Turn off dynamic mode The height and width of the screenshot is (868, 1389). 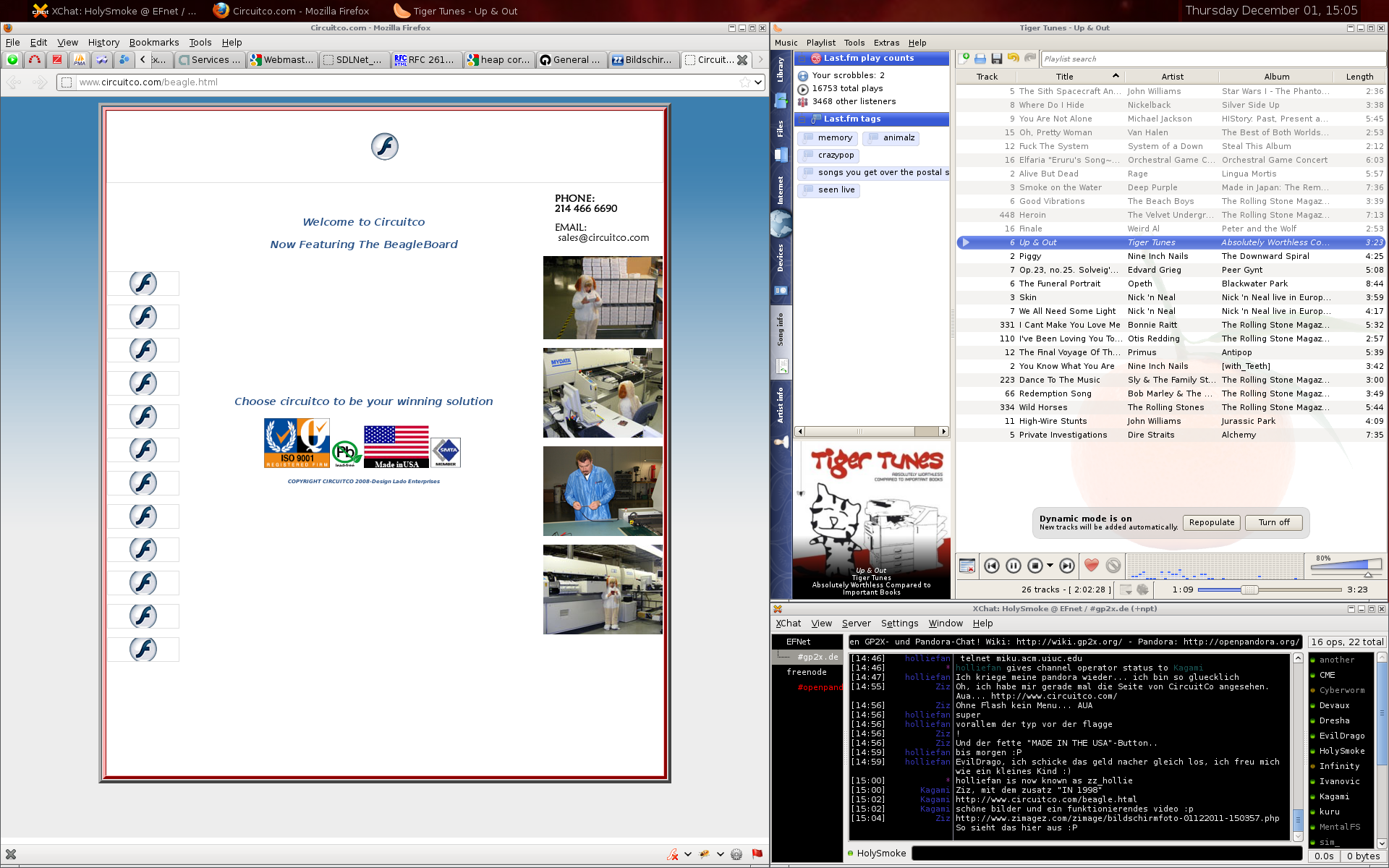click(1274, 522)
